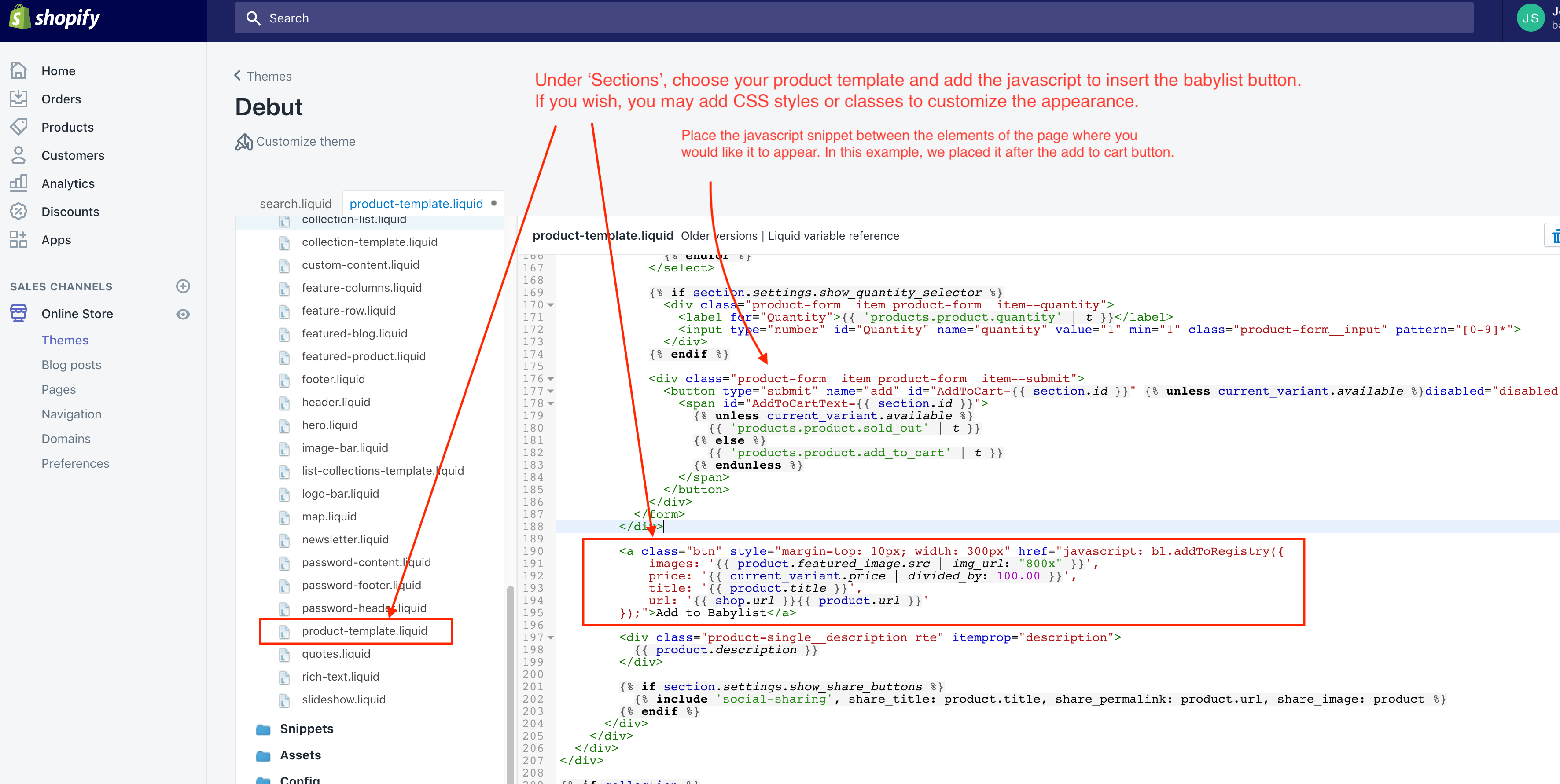Click the Products tag icon
This screenshot has height=784, width=1560.
click(x=19, y=127)
